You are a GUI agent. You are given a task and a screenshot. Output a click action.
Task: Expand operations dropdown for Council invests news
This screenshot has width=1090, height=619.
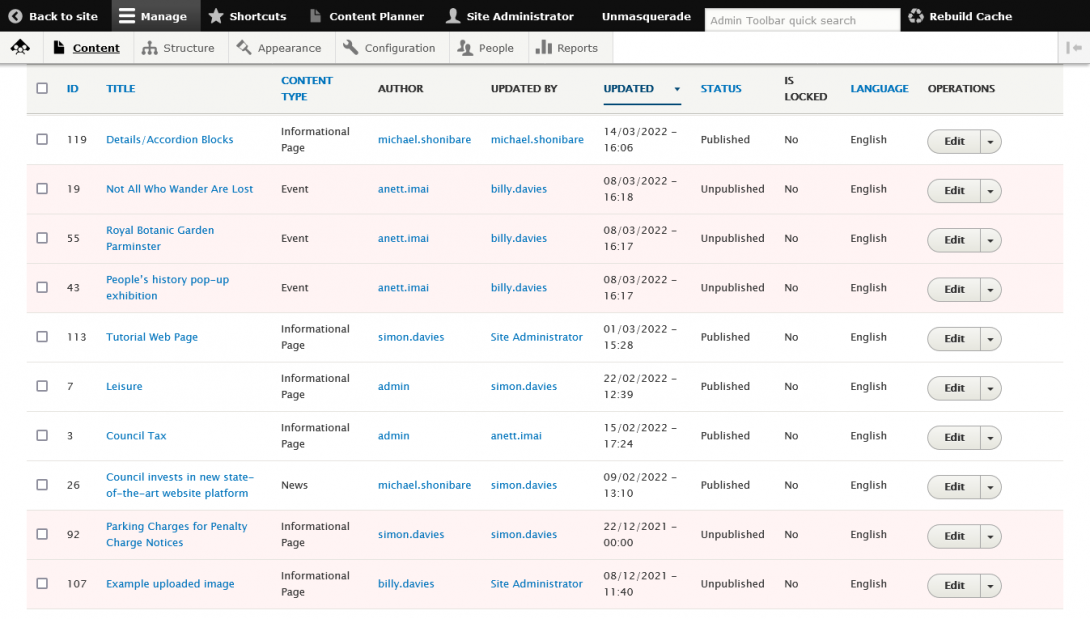(991, 487)
